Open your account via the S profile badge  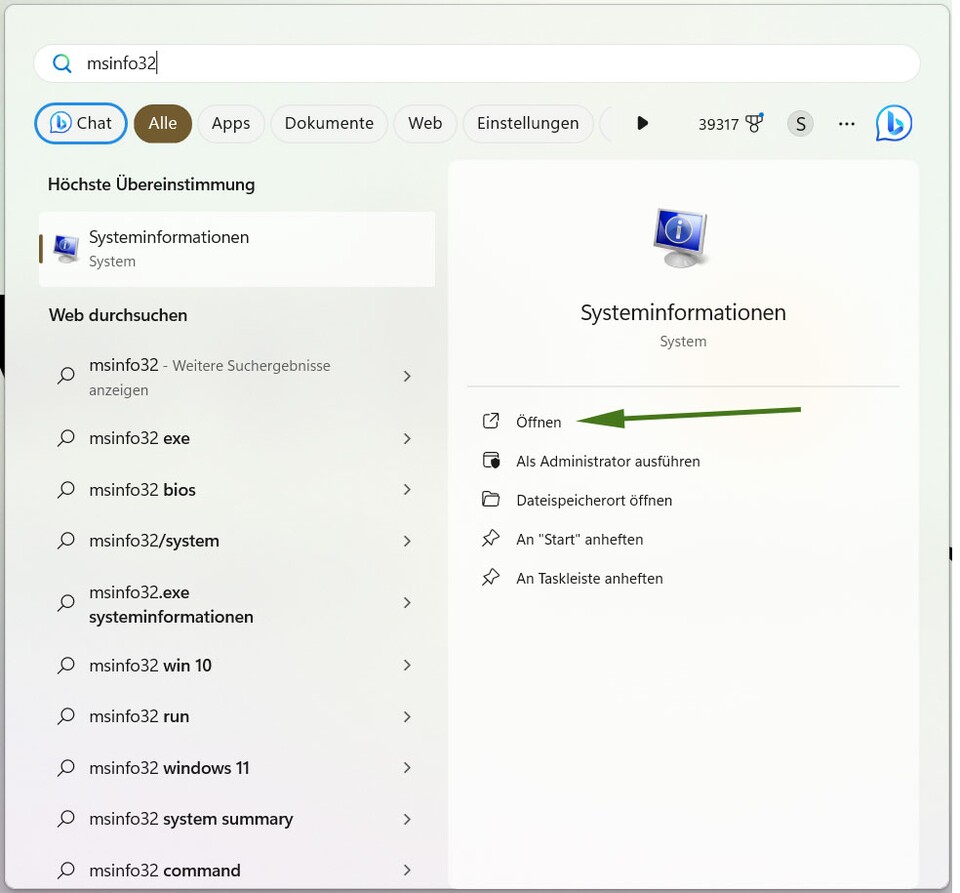click(x=800, y=123)
